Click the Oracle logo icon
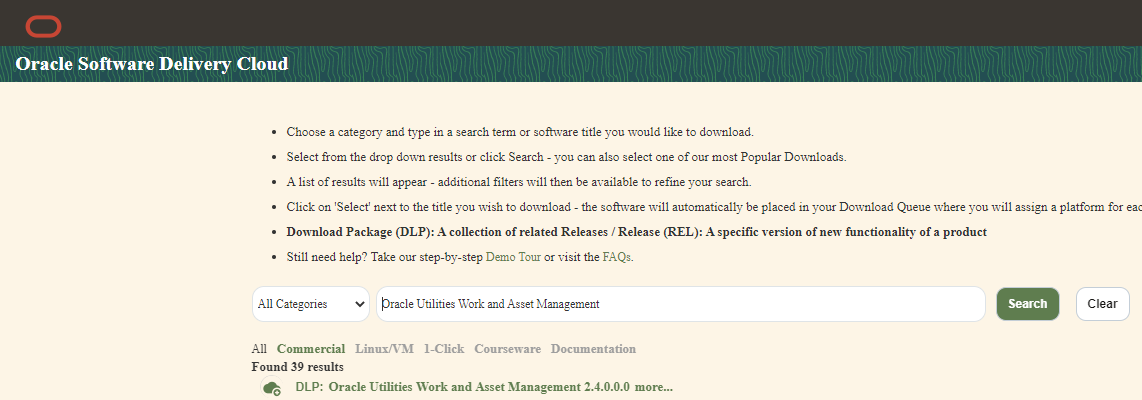The image size is (1142, 400). tap(44, 27)
